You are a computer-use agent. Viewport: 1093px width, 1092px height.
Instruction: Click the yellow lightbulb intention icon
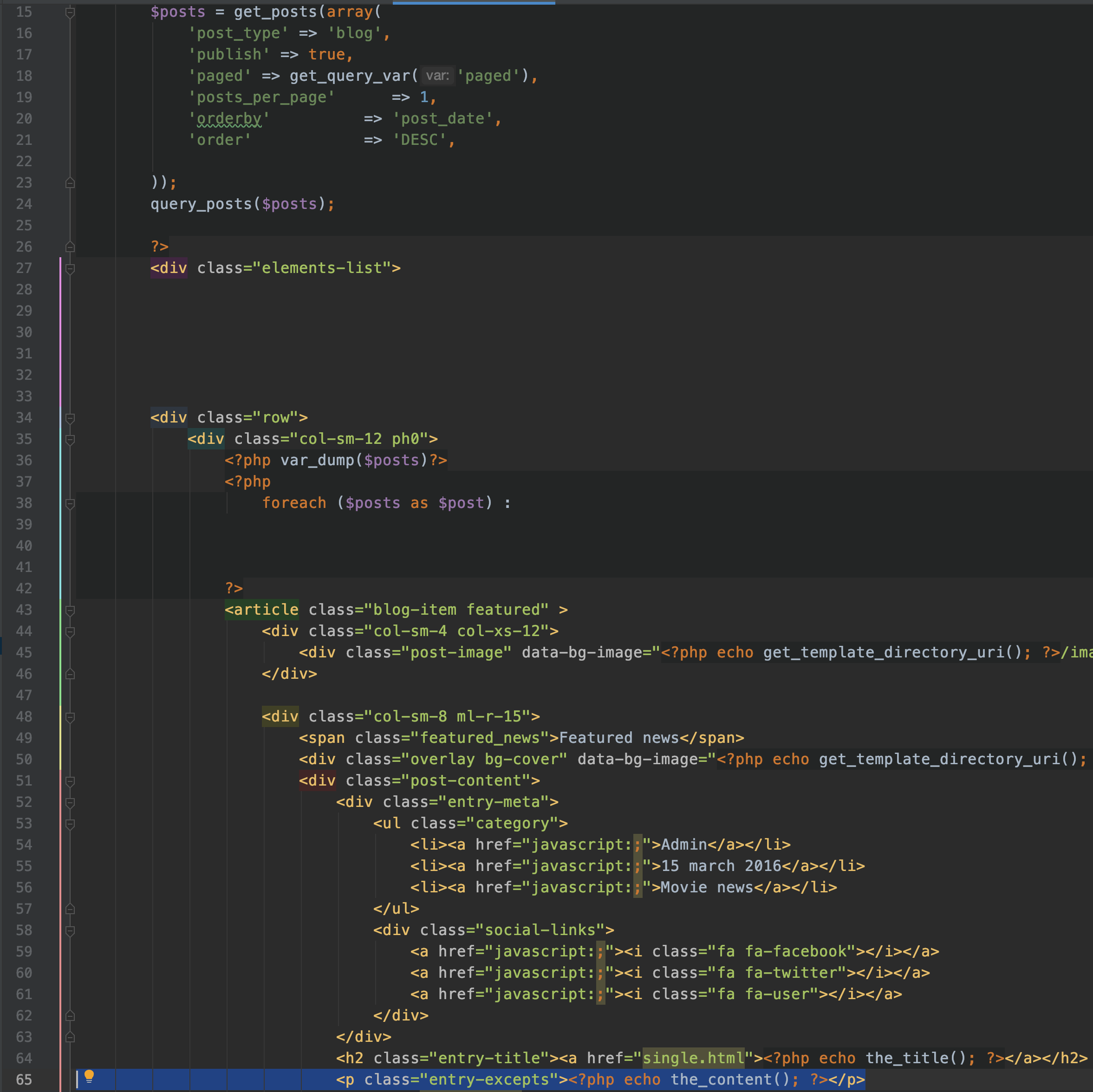(89, 1077)
